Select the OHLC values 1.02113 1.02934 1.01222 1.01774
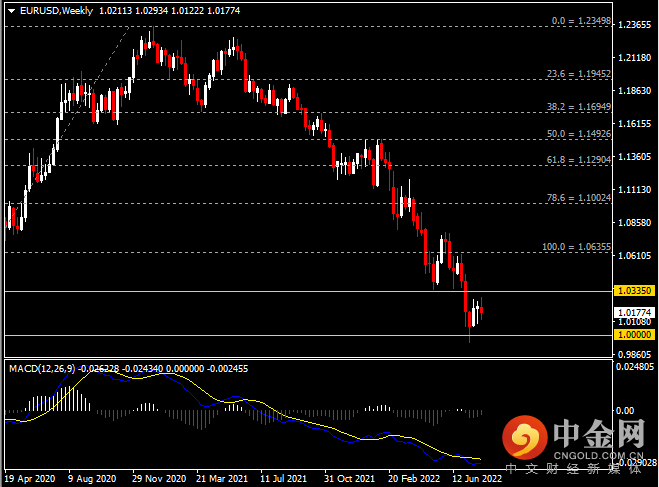Viewport: 659px width, 487px height. [169, 11]
